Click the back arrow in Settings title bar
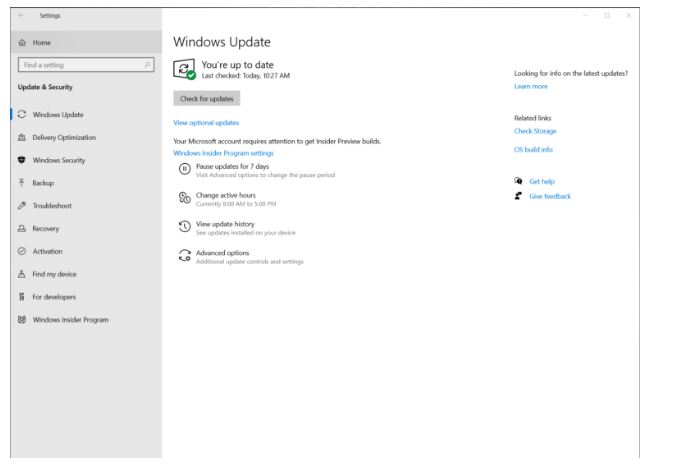This screenshot has width=679, height=471. [21, 15]
